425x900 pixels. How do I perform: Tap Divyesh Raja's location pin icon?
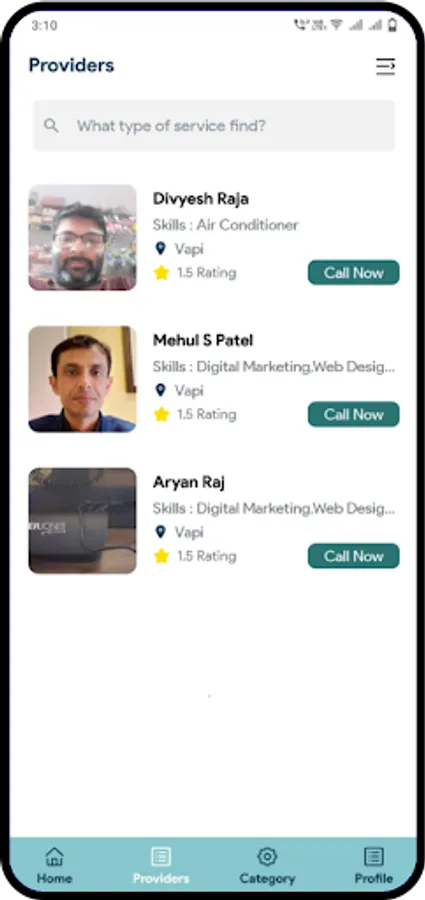[x=161, y=249]
